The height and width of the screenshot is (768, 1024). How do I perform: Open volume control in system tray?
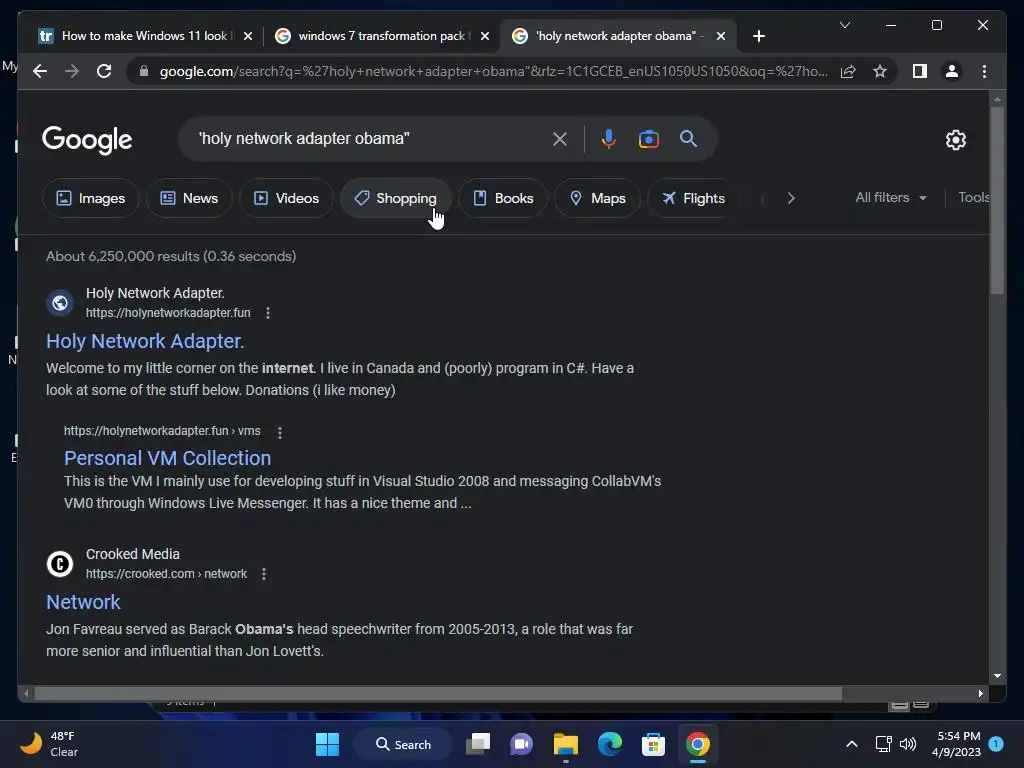(908, 744)
